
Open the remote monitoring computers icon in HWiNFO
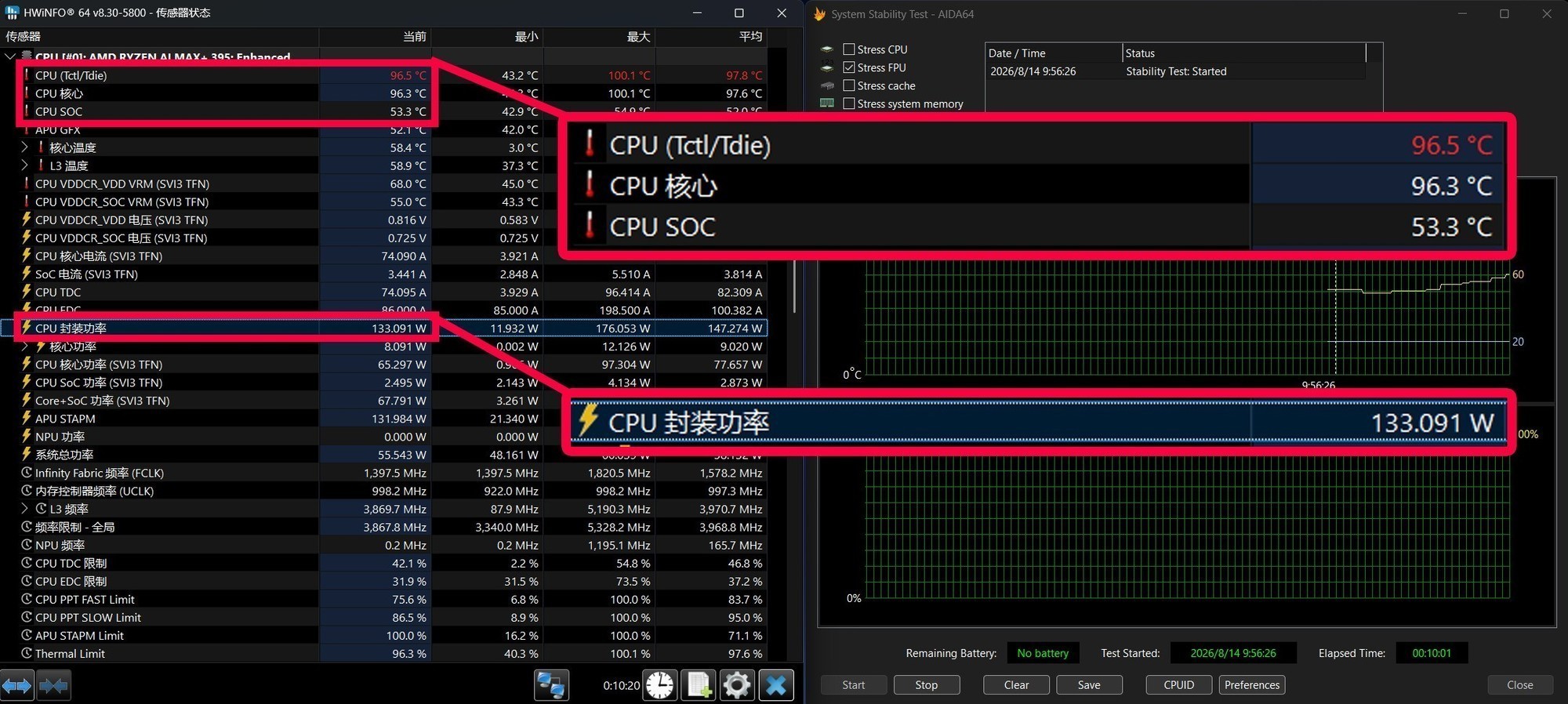551,685
